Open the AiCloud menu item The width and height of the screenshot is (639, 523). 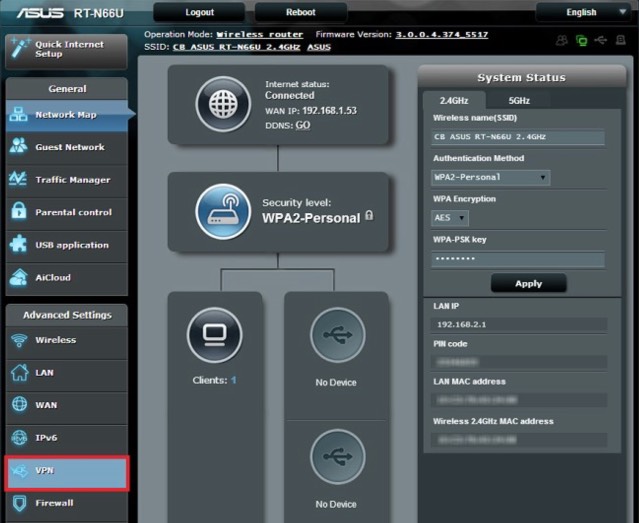pos(67,278)
